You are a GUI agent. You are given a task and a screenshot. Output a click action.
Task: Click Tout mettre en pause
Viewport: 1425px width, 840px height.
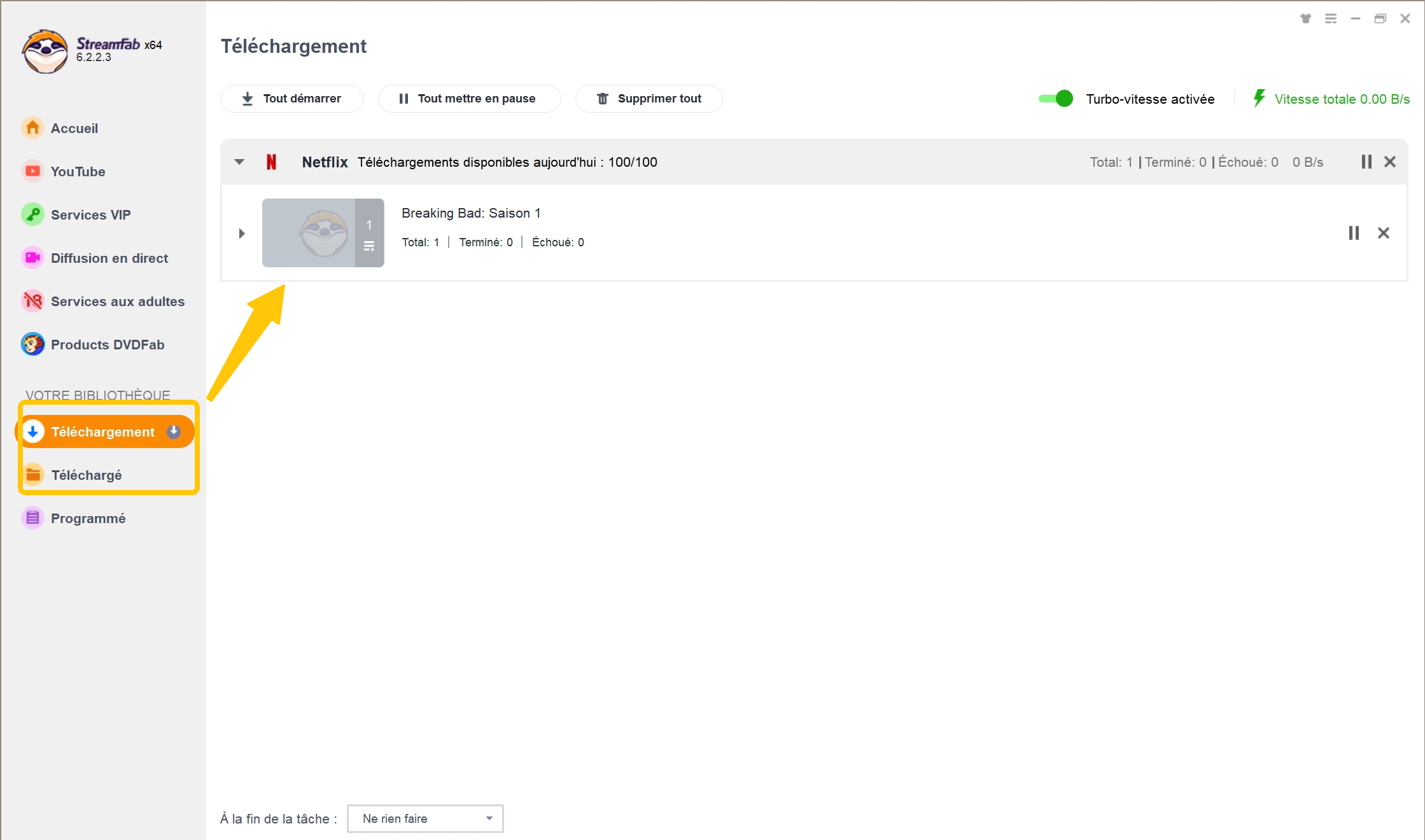pos(470,99)
